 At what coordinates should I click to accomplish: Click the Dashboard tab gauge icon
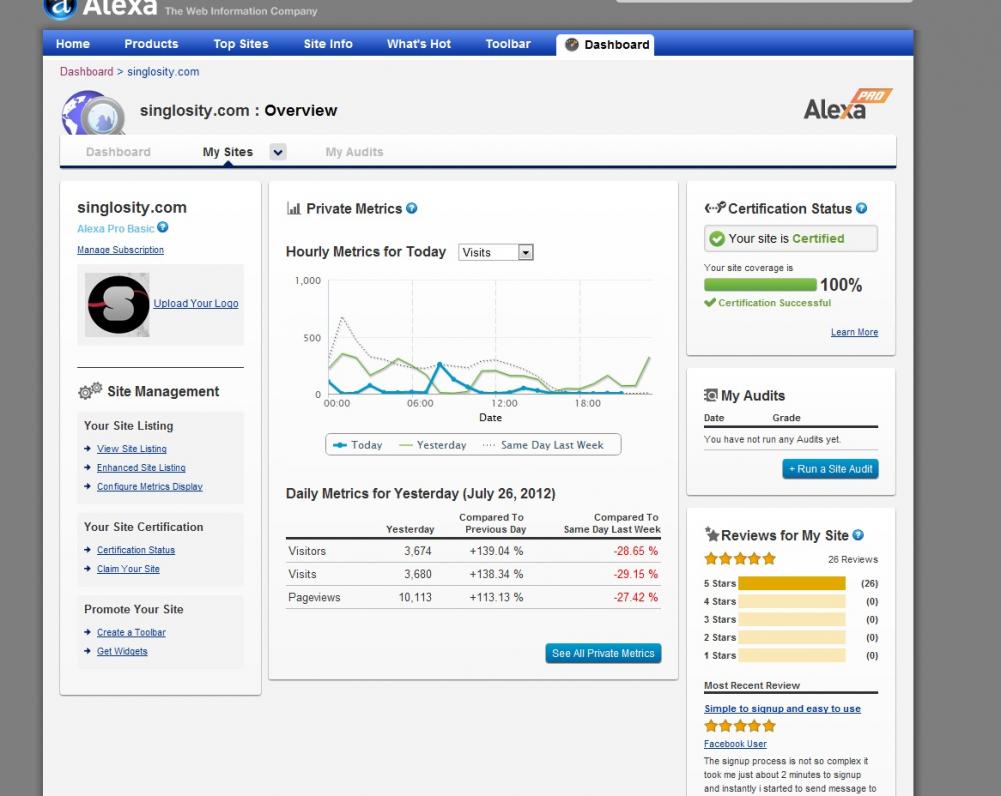tap(572, 44)
